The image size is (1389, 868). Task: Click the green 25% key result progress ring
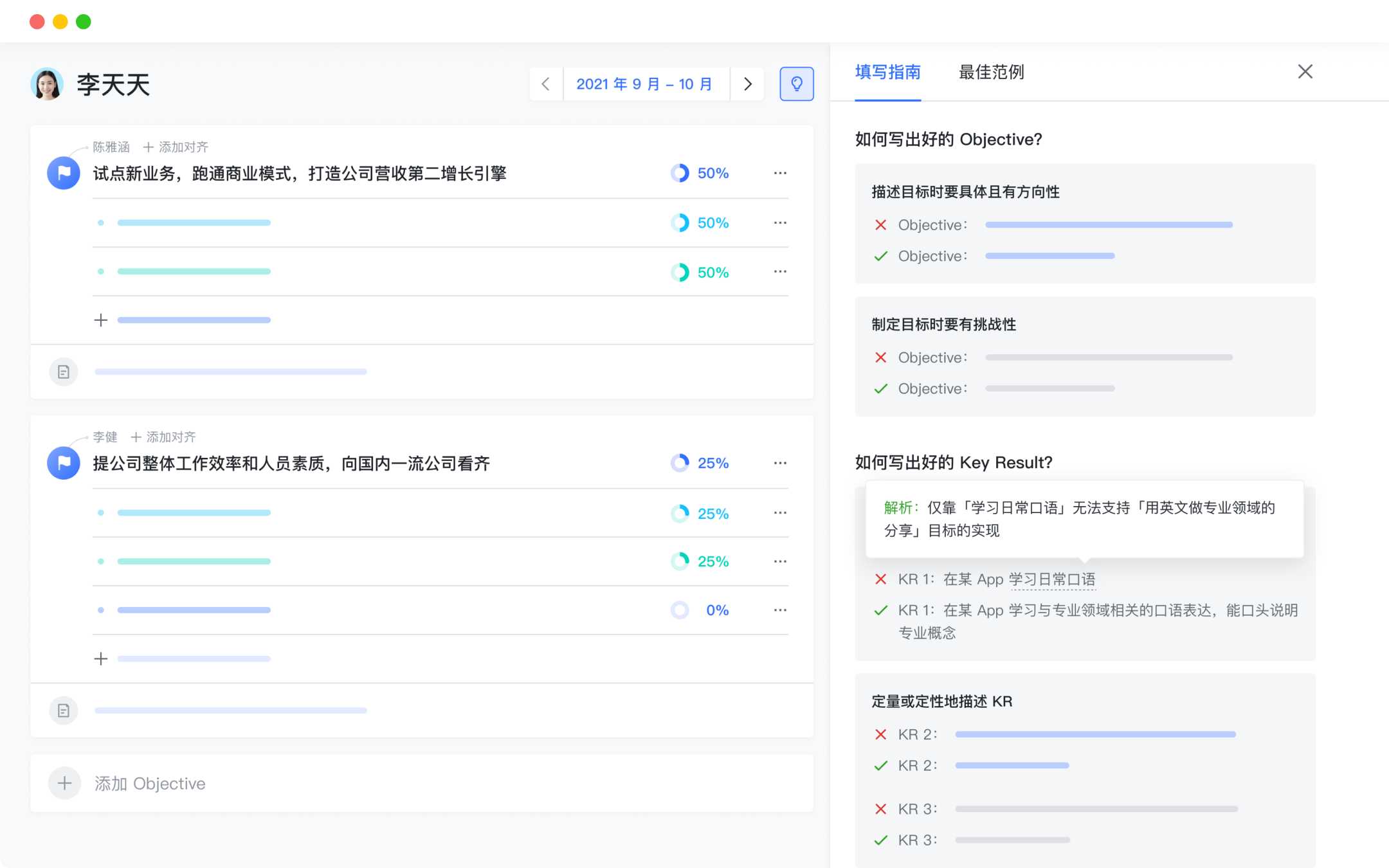click(x=680, y=561)
